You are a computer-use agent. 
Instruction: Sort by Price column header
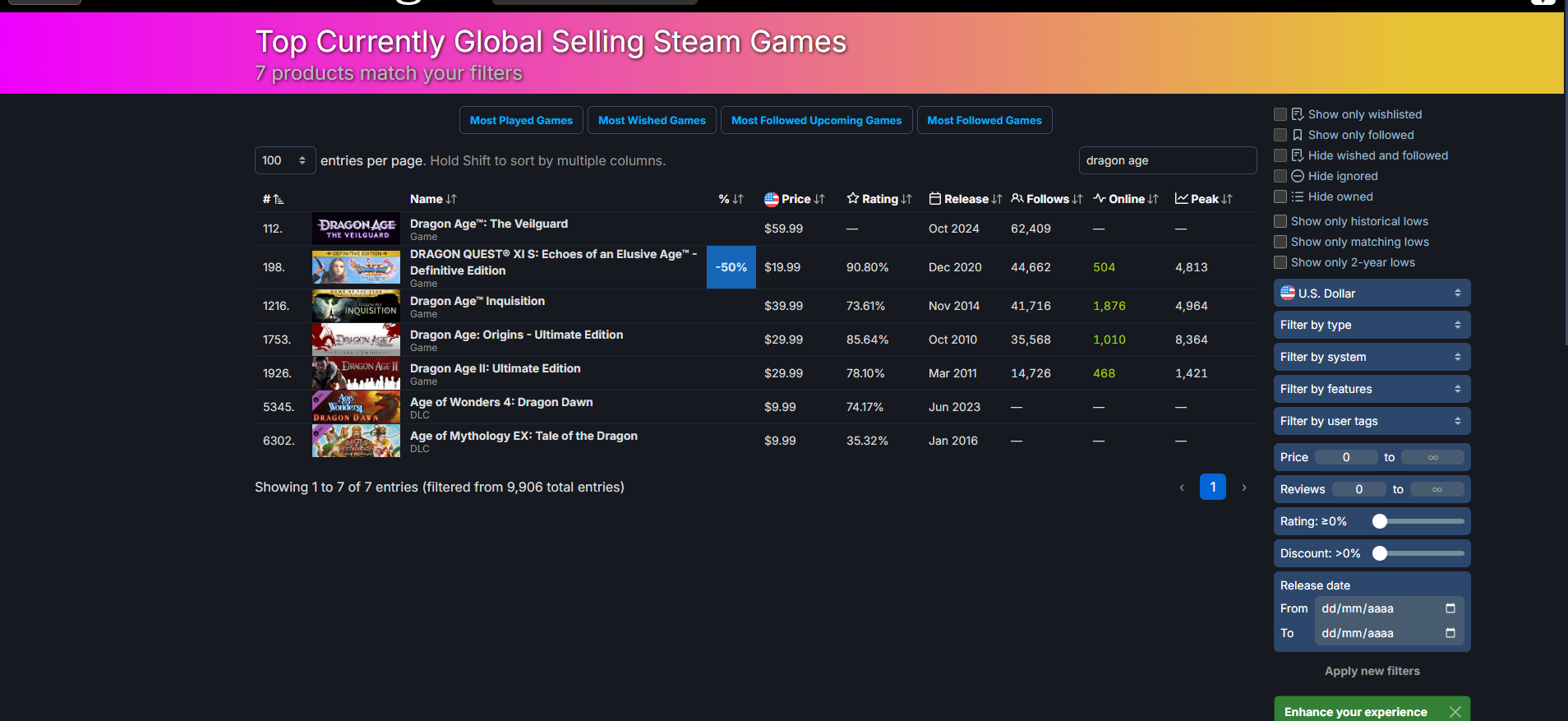(x=794, y=199)
